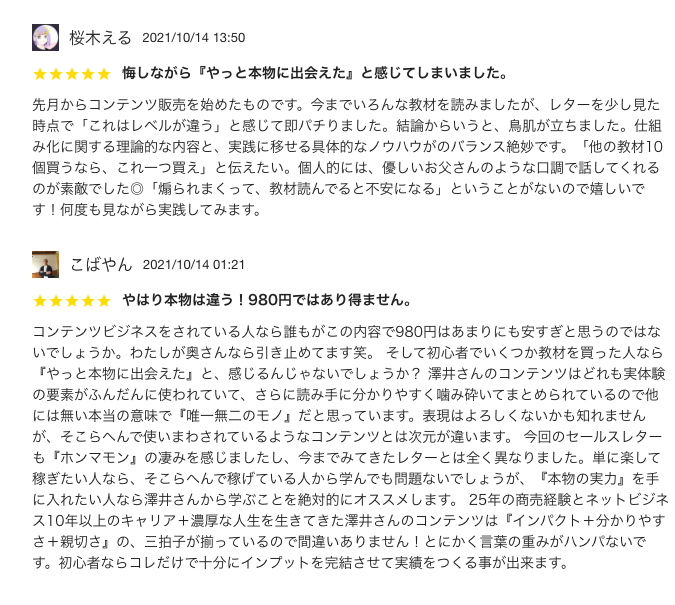Click the 2021/10/14 13:50 timestamp
This screenshot has height=605, width=675.
coord(194,38)
